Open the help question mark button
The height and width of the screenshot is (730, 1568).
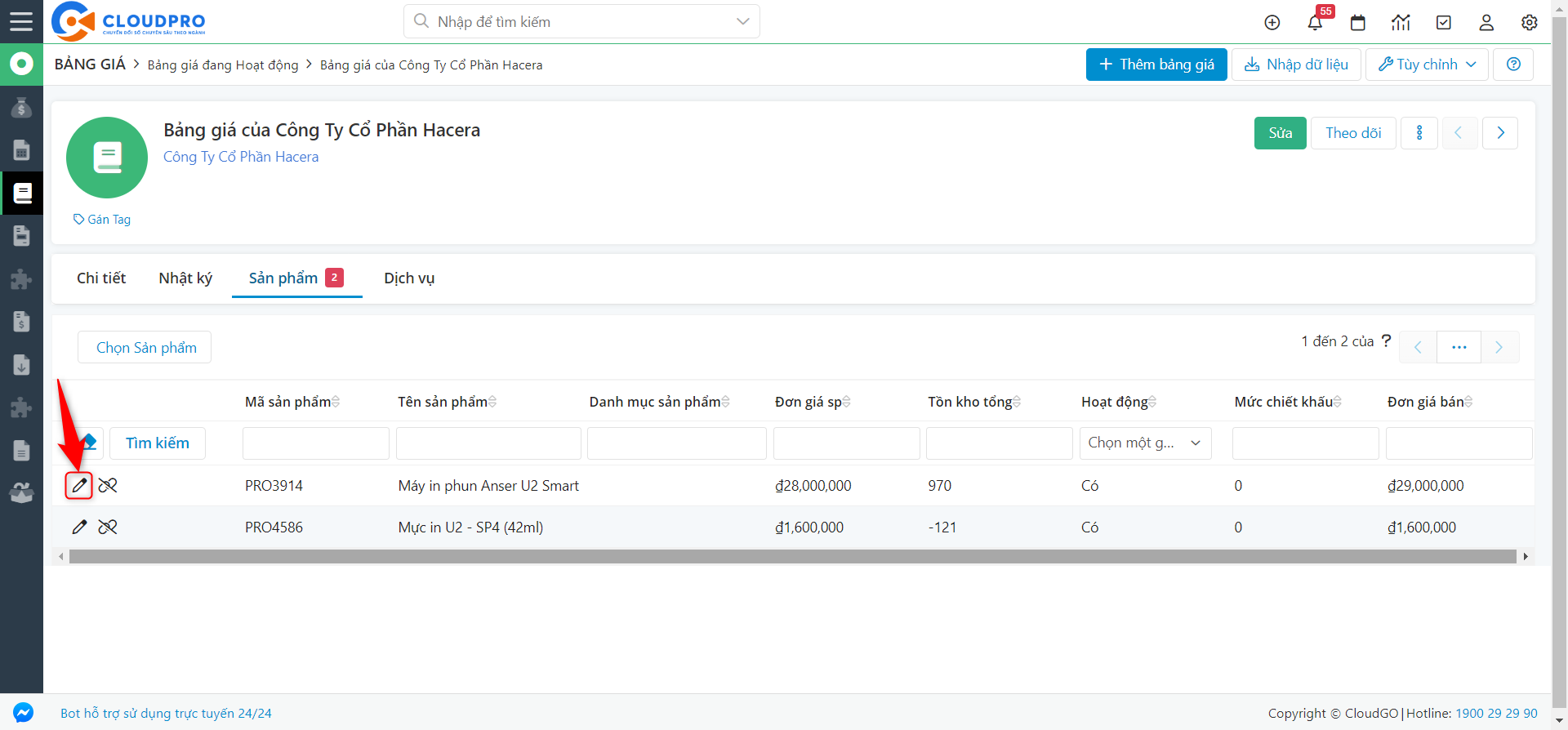[1513, 65]
